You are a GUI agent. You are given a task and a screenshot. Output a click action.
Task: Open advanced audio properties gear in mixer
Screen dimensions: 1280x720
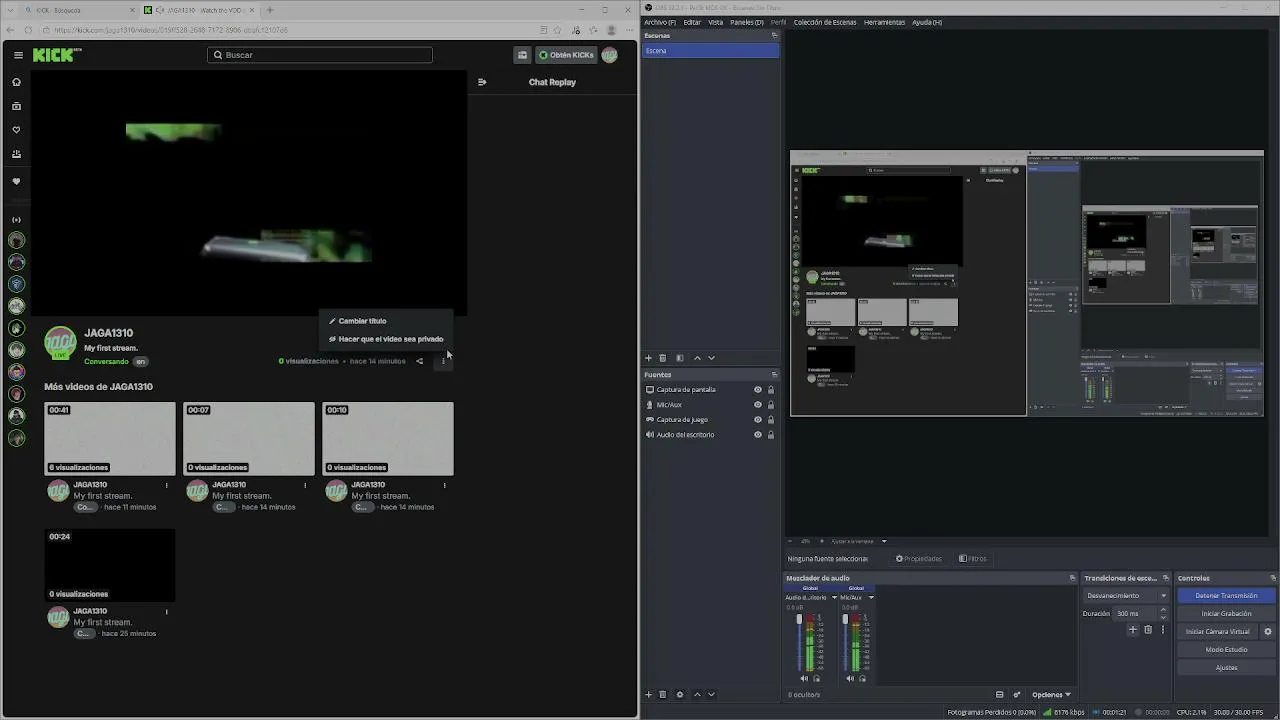pos(1017,694)
